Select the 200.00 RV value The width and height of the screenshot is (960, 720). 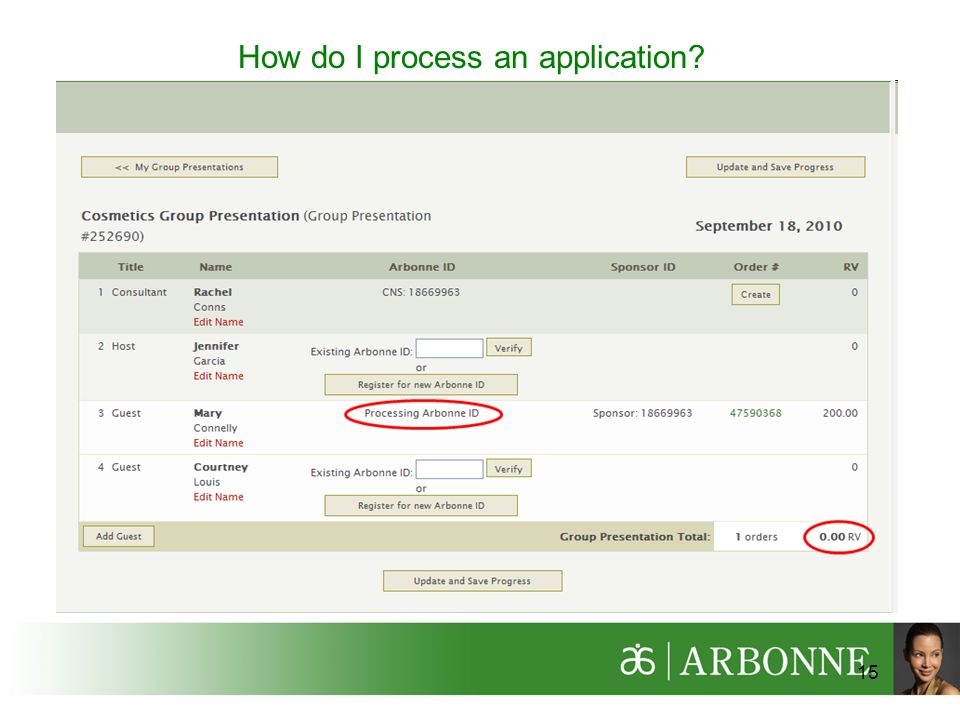(840, 413)
